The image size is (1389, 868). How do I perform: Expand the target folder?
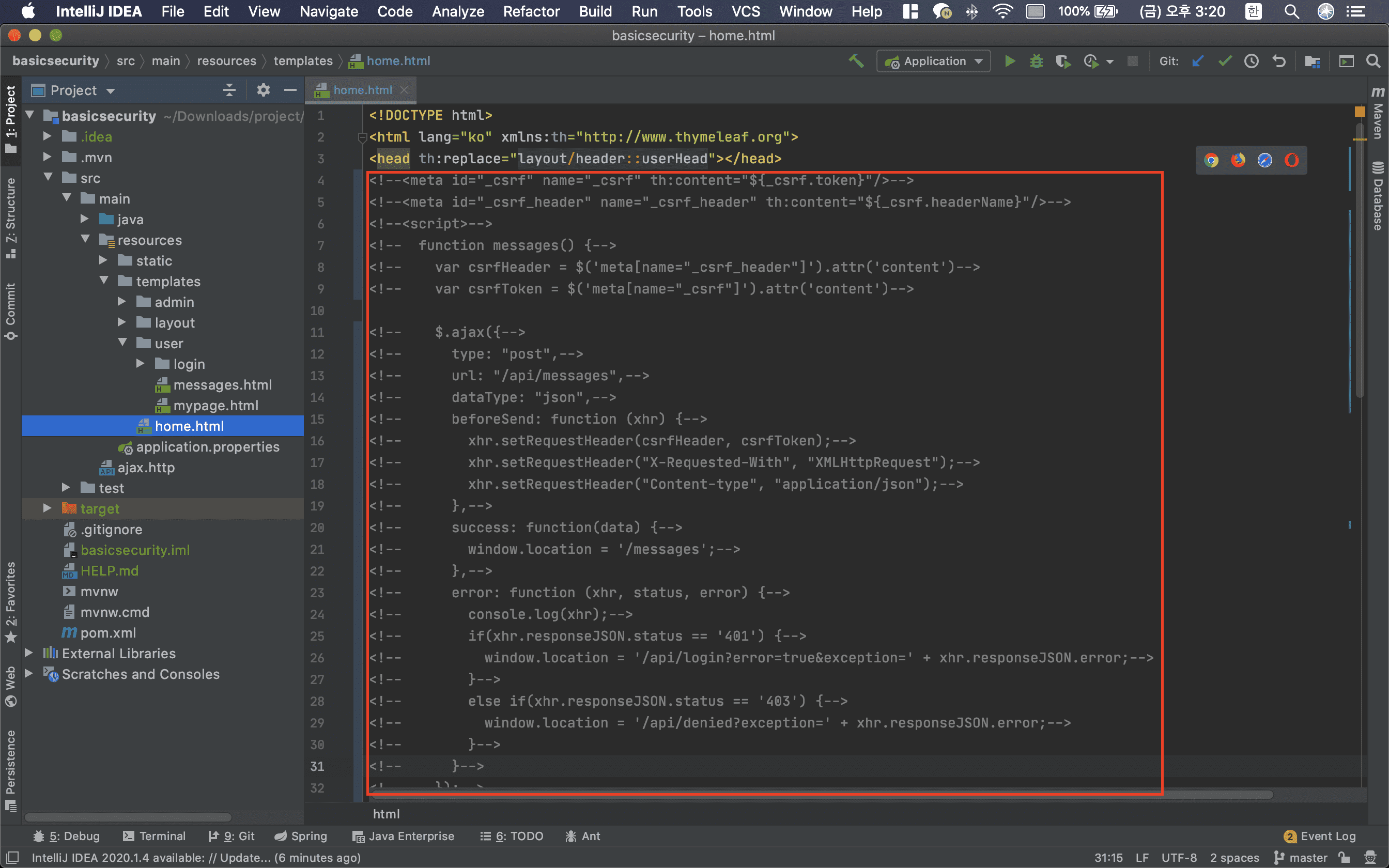pos(47,508)
